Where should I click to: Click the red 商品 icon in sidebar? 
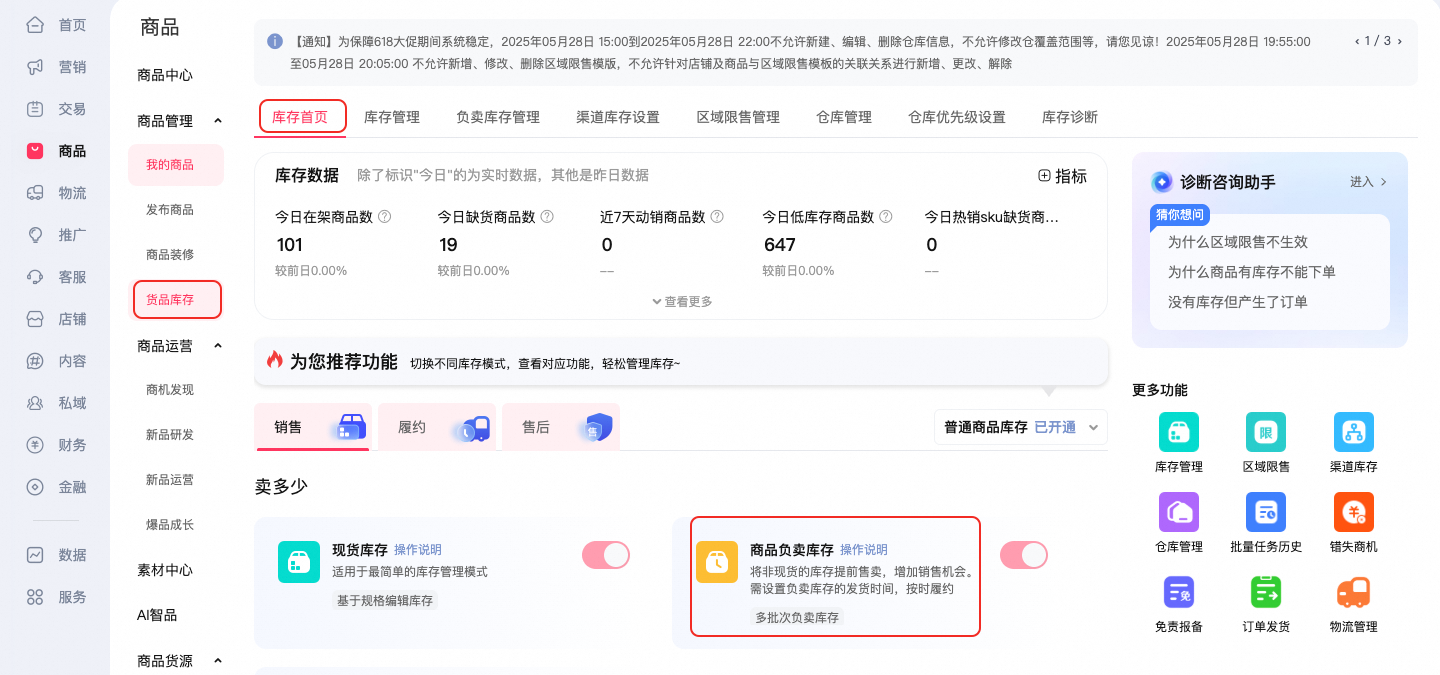pyautogui.click(x=35, y=151)
